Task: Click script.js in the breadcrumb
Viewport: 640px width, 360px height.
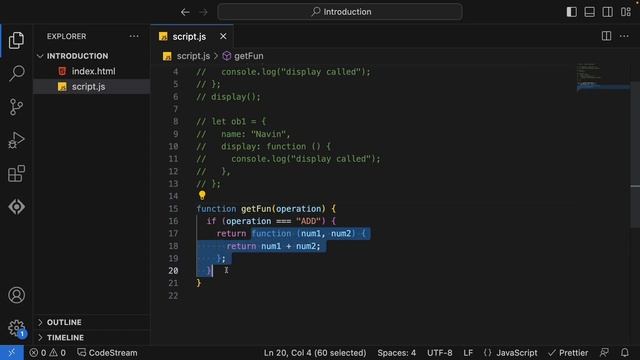Action: 193,56
